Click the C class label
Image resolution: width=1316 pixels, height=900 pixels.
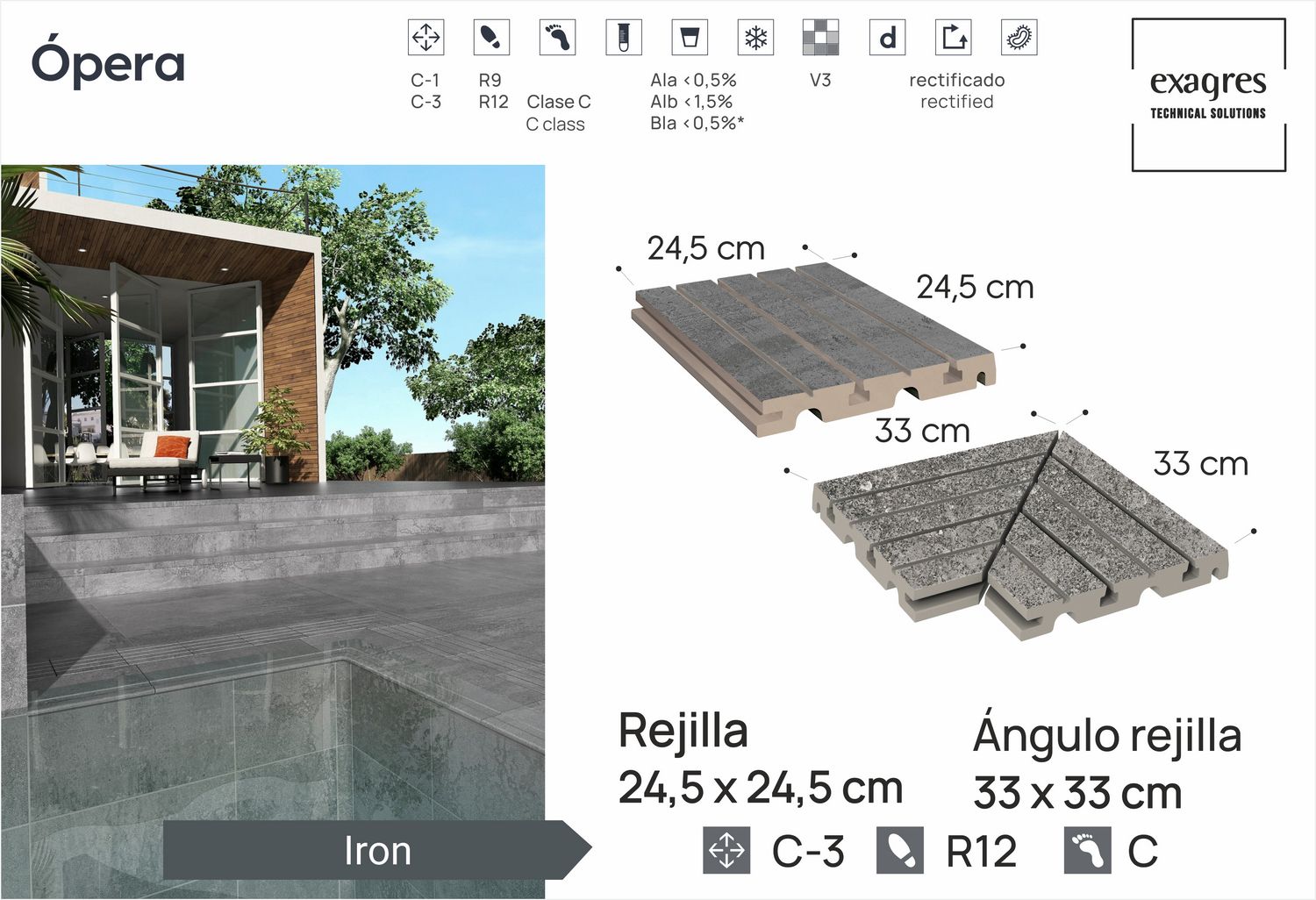(555, 125)
